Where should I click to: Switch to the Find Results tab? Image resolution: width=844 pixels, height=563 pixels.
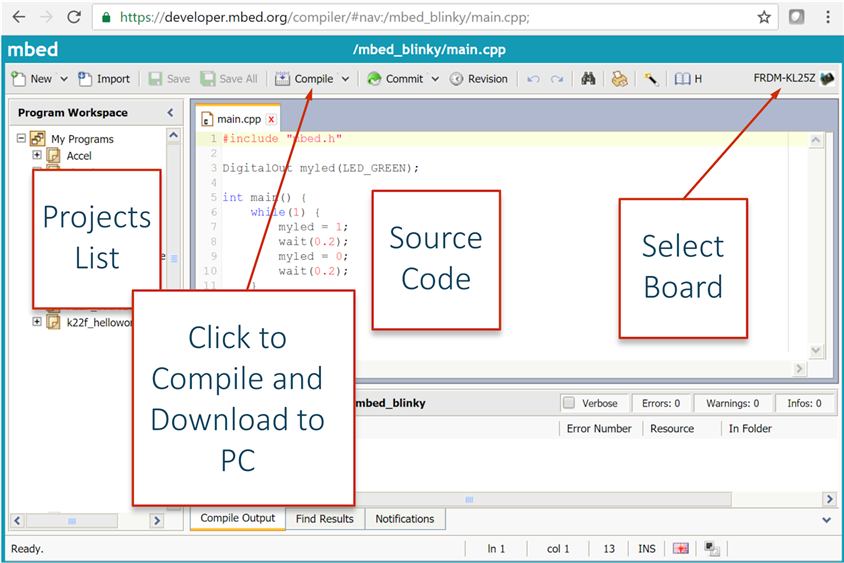[325, 519]
